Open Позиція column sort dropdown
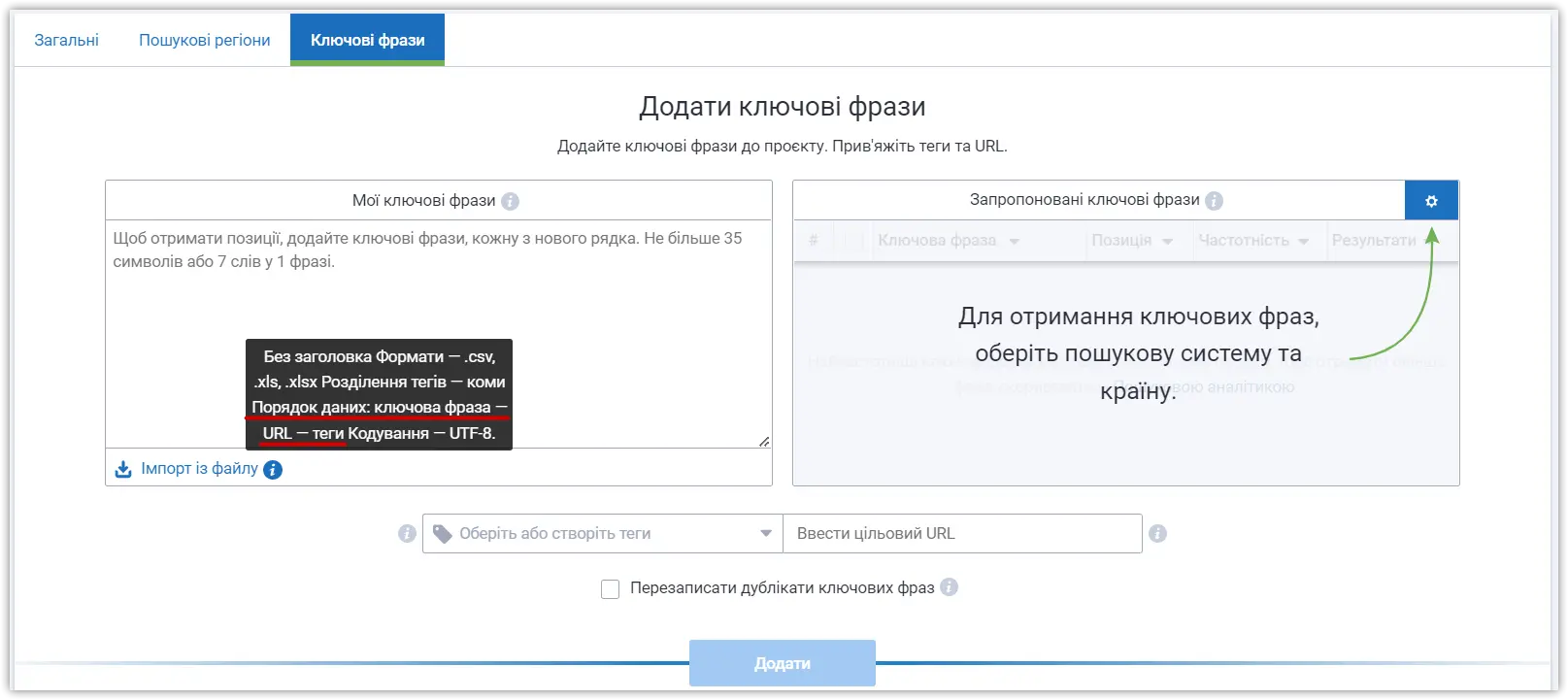This screenshot has width=1568, height=700. [1167, 241]
